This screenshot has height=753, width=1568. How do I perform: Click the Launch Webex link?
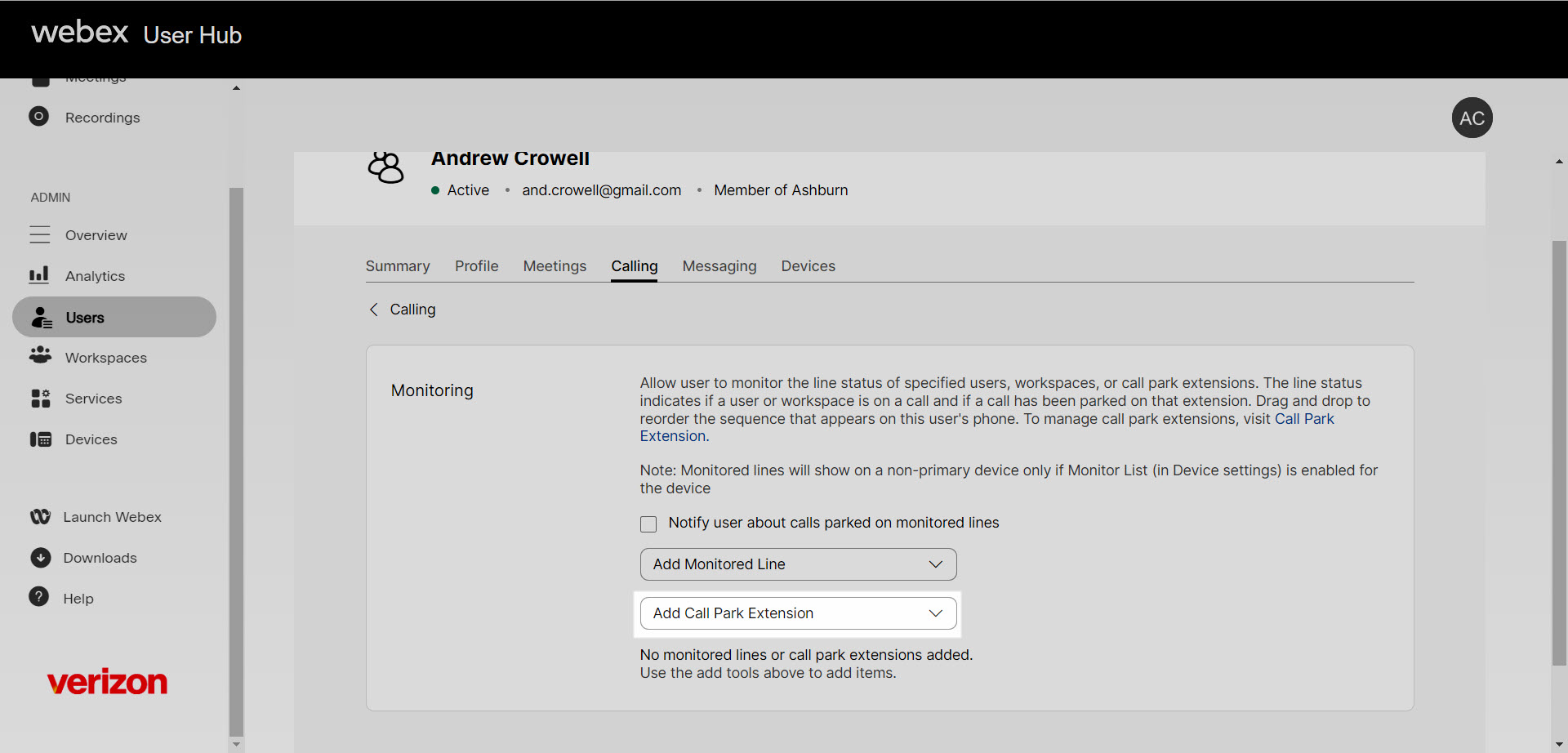pos(113,517)
